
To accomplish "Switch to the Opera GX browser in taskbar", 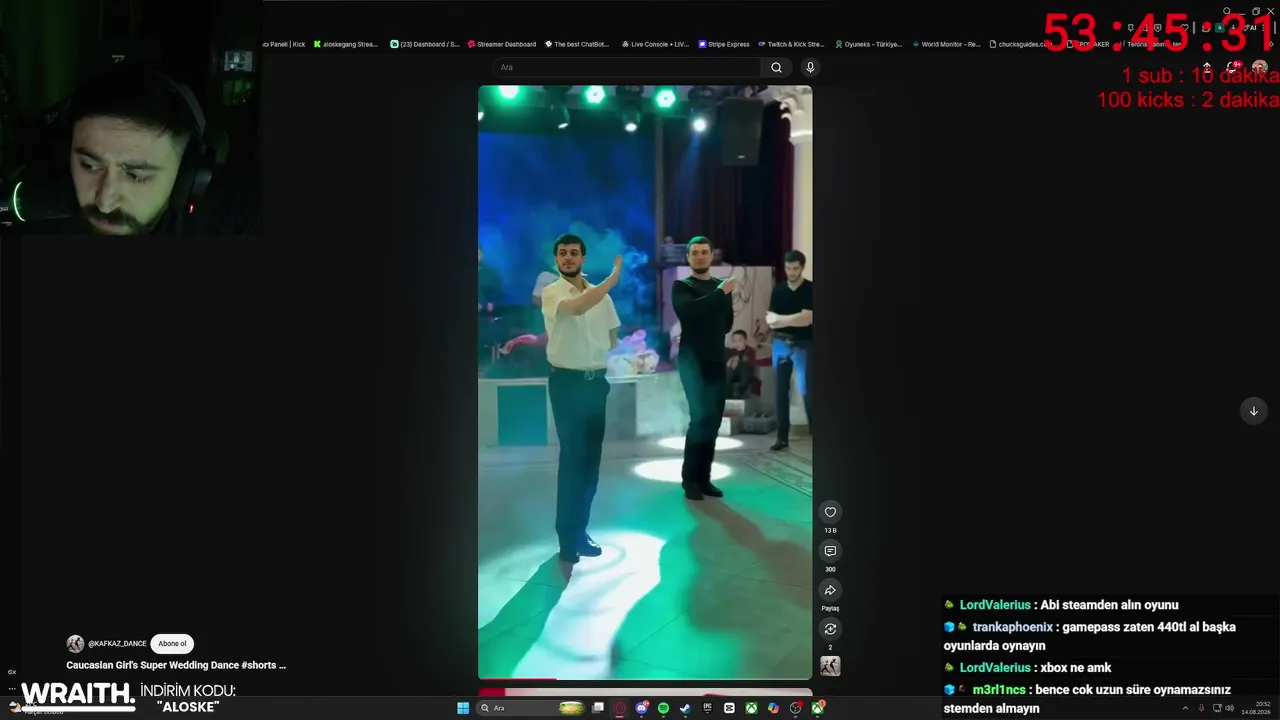I will (620, 708).
